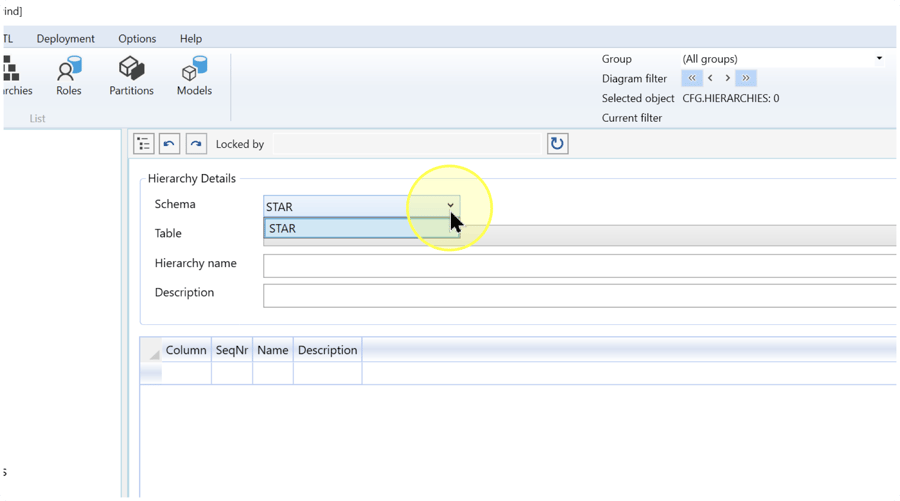Open the Models list
Screen dimensions: 900x501
(194, 76)
